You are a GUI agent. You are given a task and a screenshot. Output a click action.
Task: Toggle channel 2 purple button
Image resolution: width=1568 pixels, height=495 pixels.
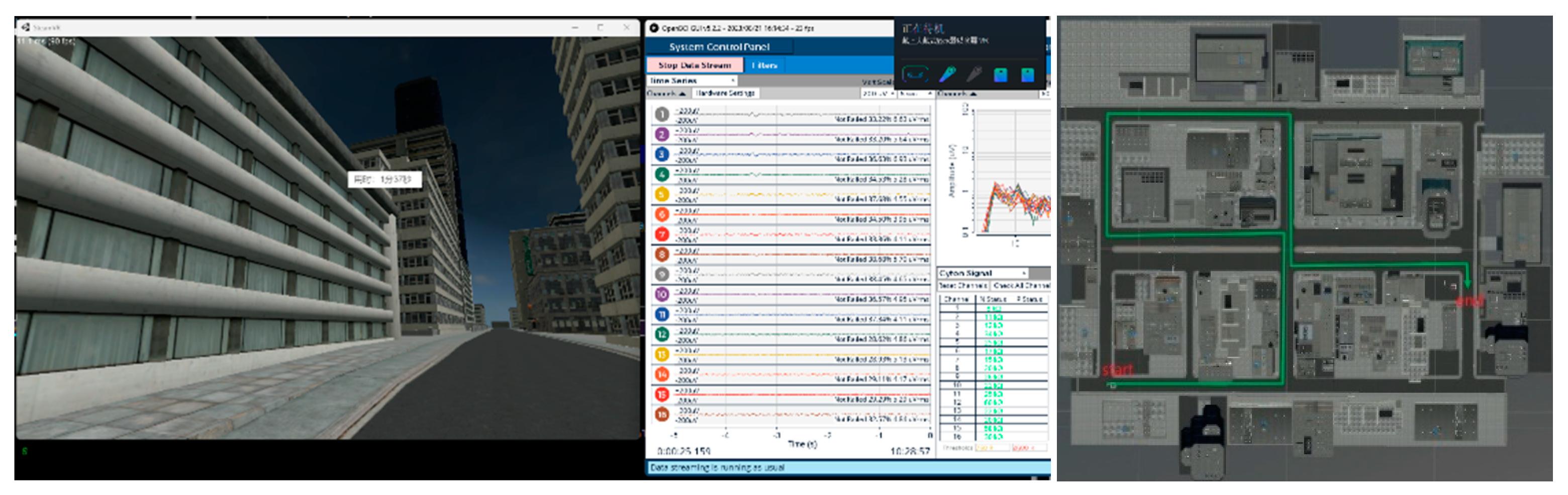(662, 135)
